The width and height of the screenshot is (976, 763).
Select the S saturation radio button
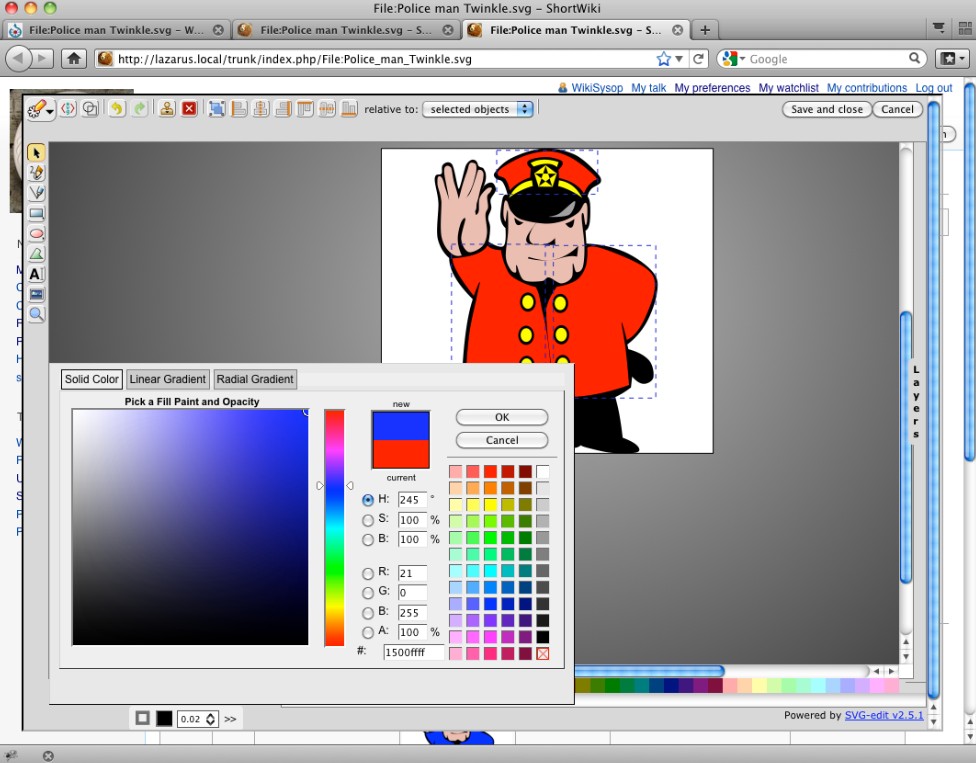368,520
